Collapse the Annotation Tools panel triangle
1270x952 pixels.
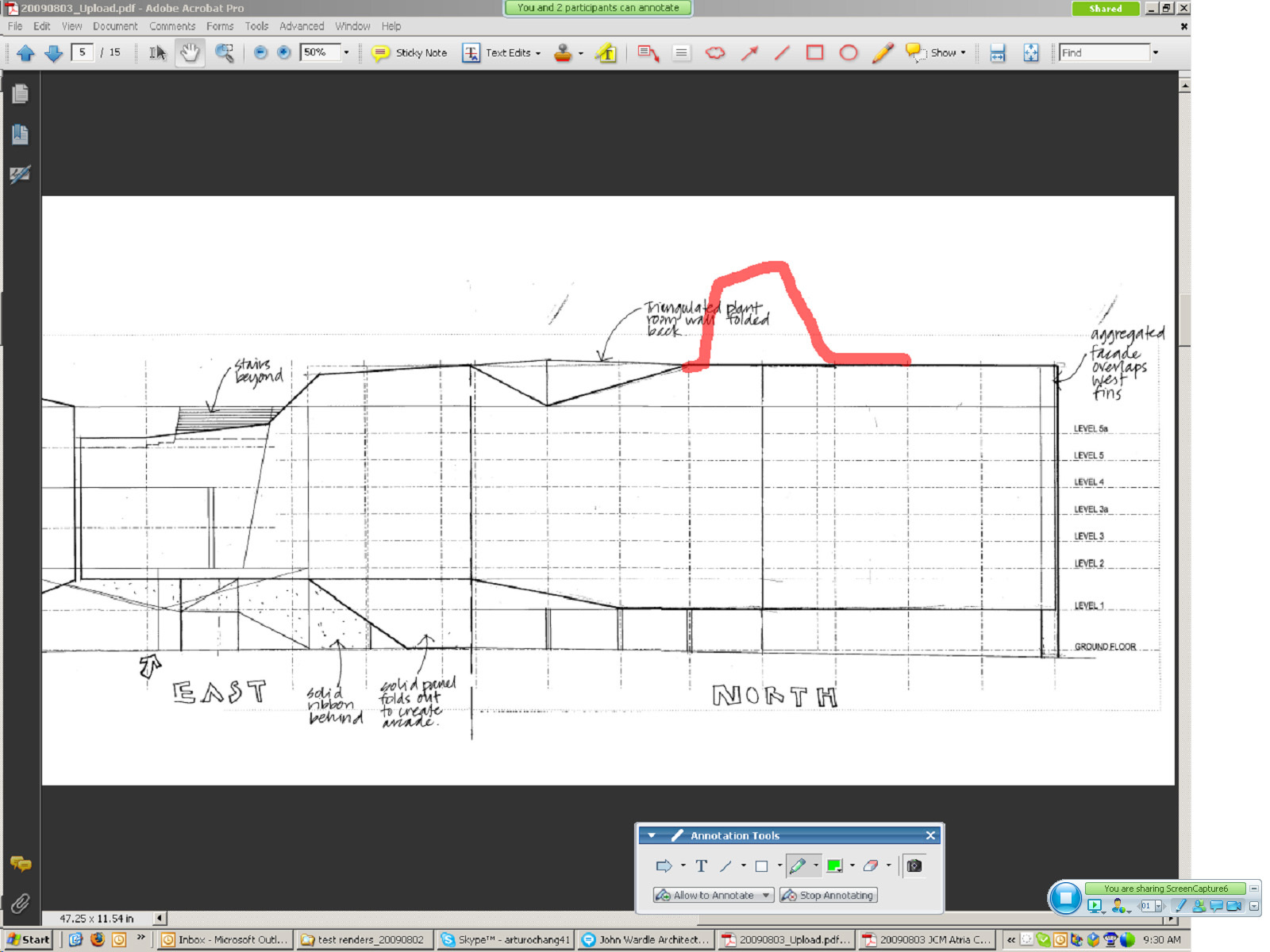(652, 835)
